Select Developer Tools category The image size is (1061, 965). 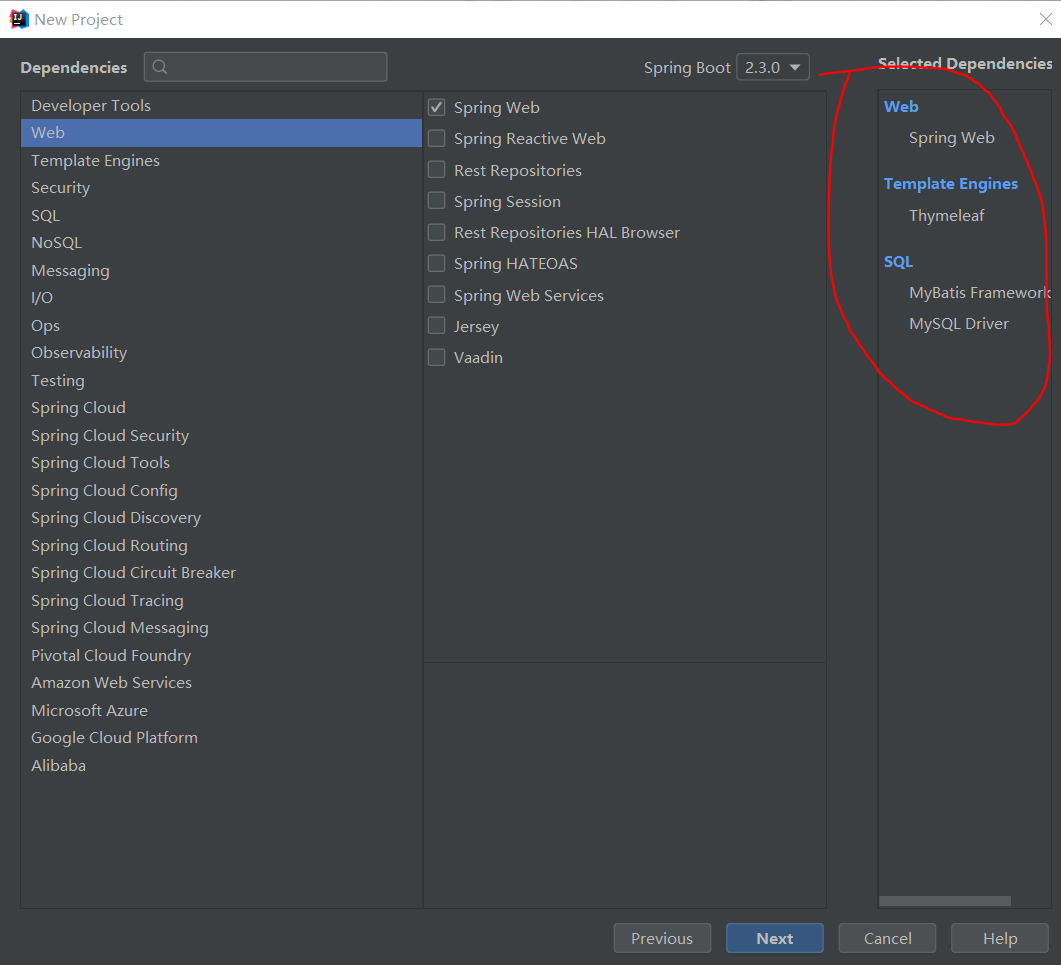point(221,106)
